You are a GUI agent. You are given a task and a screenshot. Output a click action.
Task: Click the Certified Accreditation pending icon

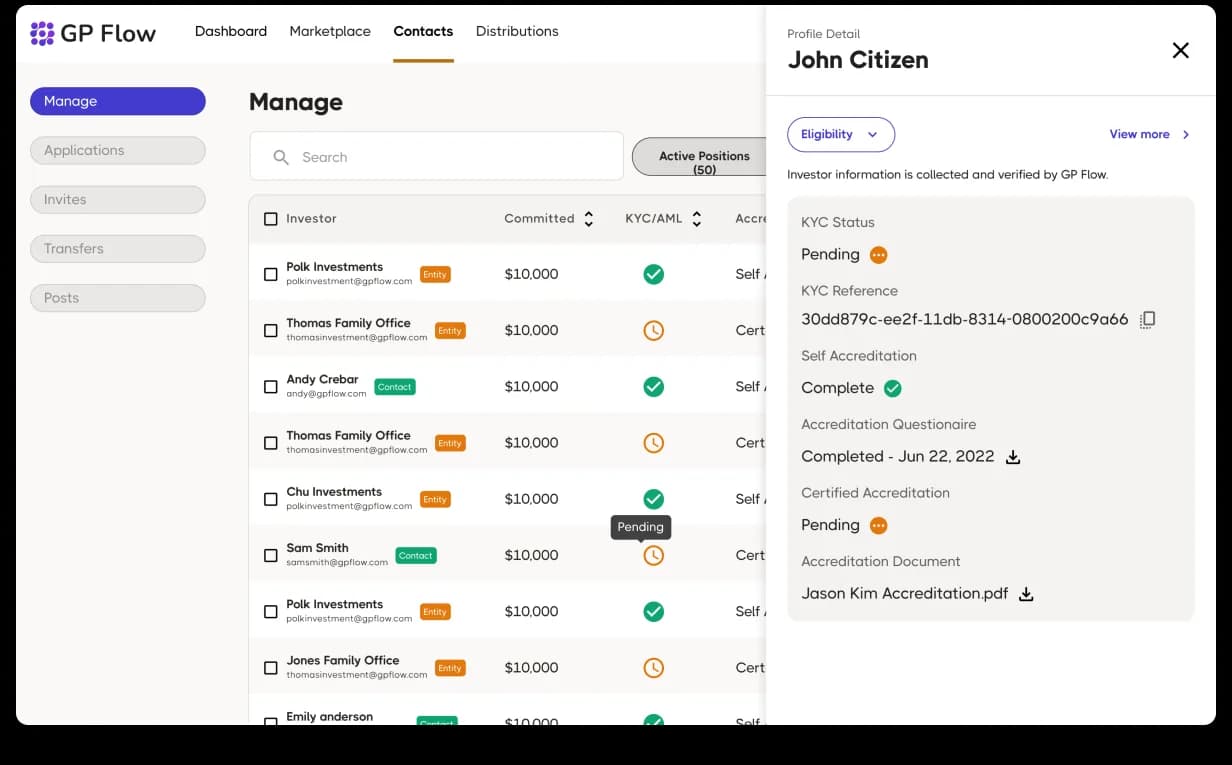point(878,526)
